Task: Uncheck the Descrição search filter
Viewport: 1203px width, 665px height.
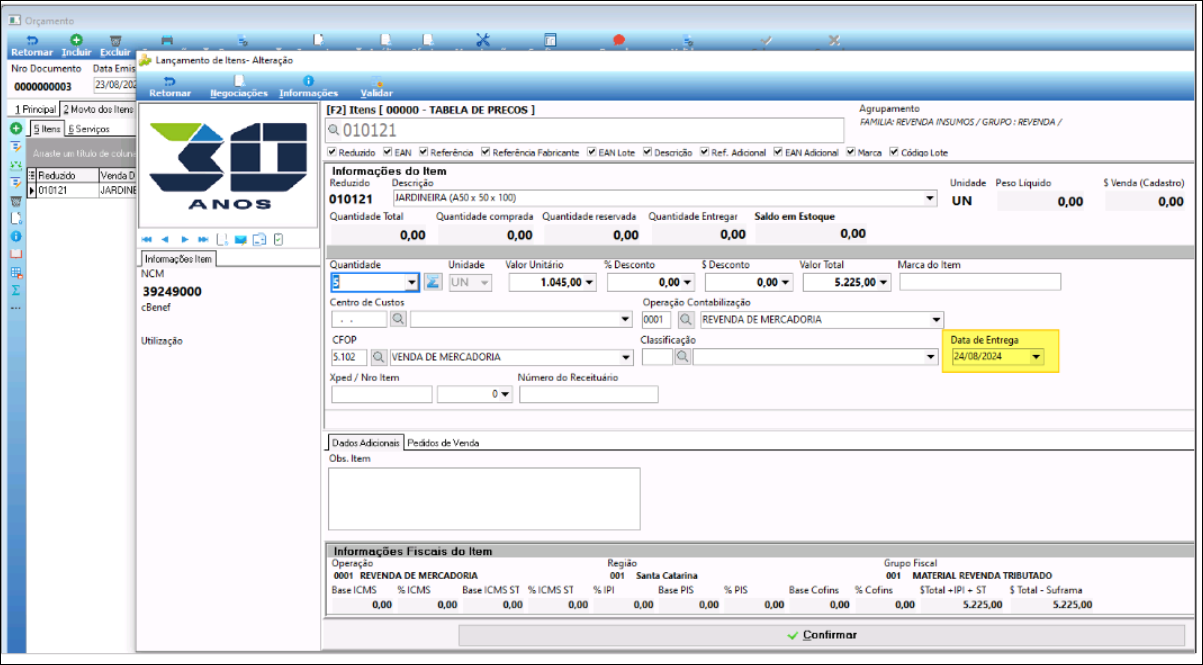Action: pyautogui.click(x=647, y=153)
